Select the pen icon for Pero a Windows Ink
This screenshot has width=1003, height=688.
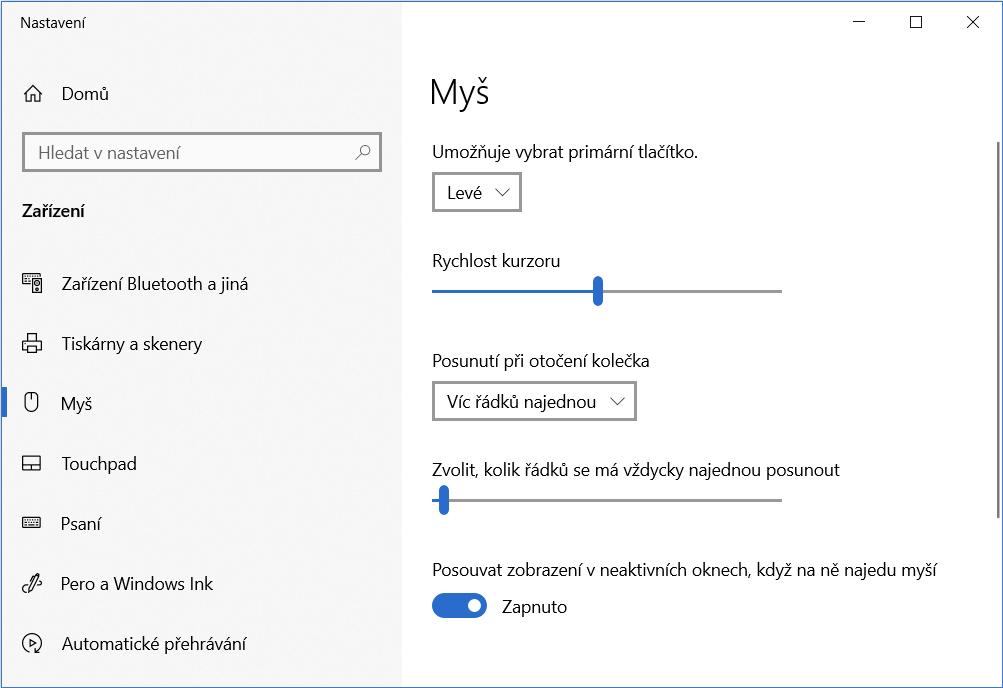[32, 583]
